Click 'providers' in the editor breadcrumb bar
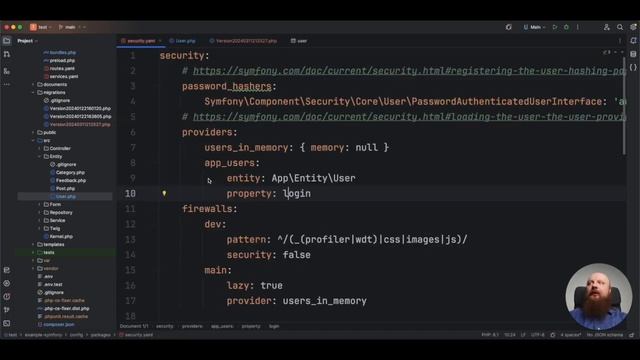This screenshot has height=360, width=640. (x=192, y=326)
